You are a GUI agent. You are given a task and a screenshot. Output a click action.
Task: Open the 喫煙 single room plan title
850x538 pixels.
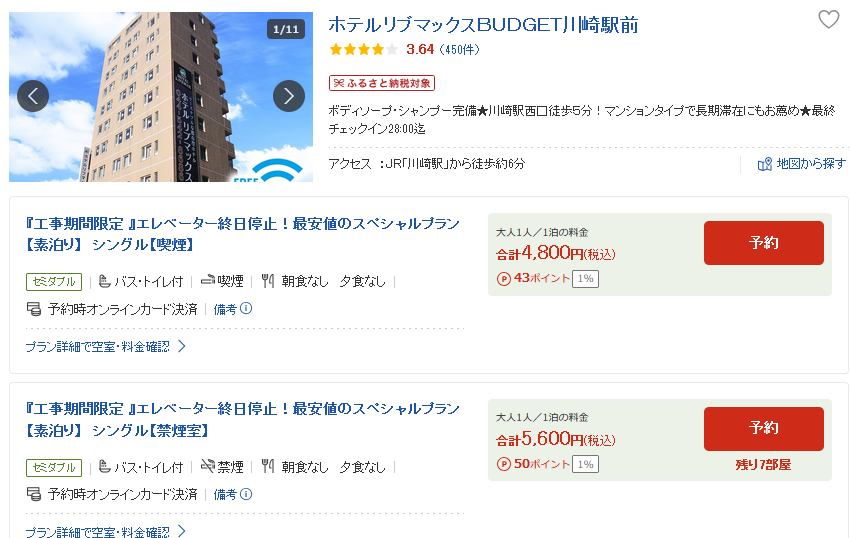242,234
